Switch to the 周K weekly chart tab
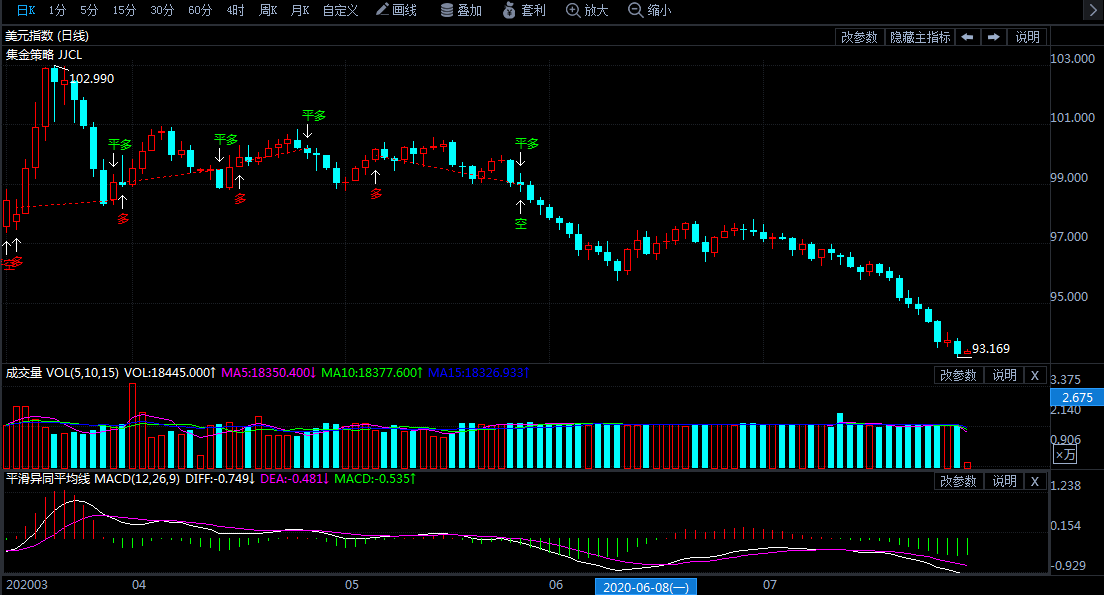Viewport: 1104px width, 595px height. tap(267, 10)
